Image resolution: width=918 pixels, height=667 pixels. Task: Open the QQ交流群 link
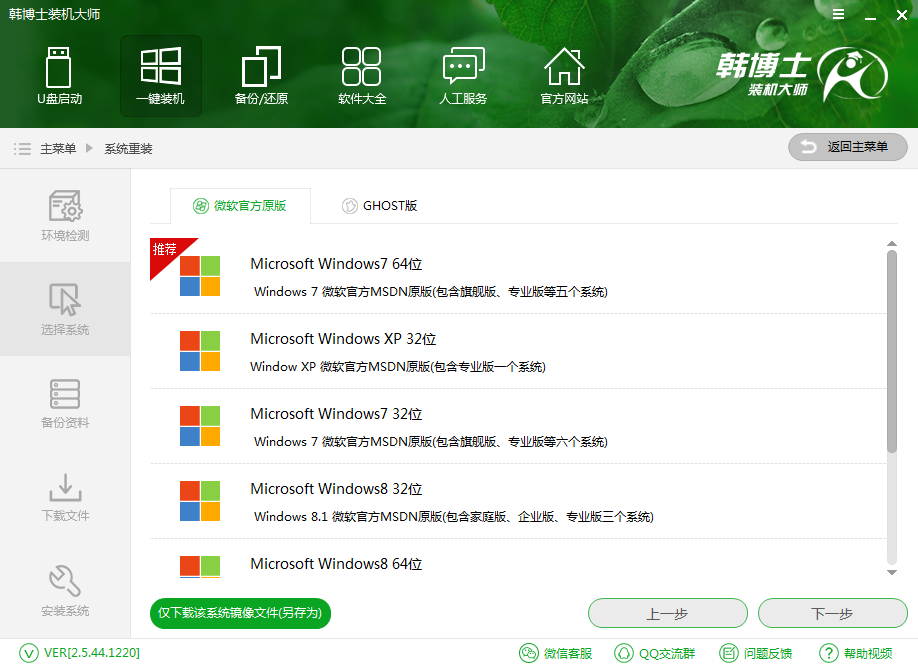(655, 653)
